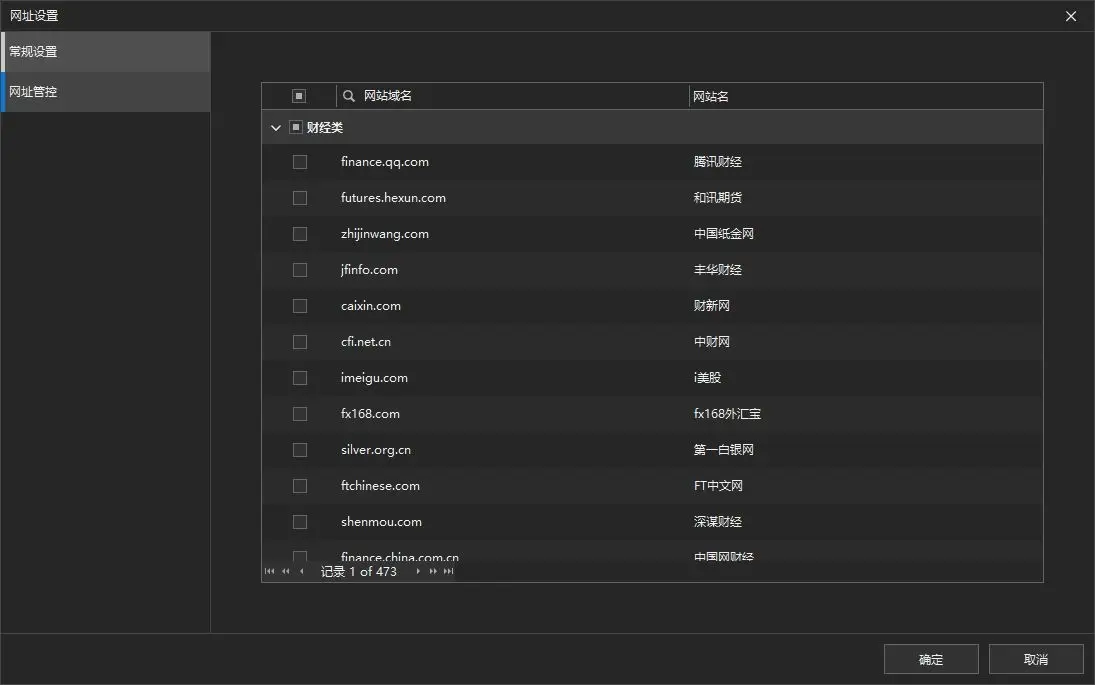
Task: Check the finance.qq.com row checkbox
Action: click(300, 162)
